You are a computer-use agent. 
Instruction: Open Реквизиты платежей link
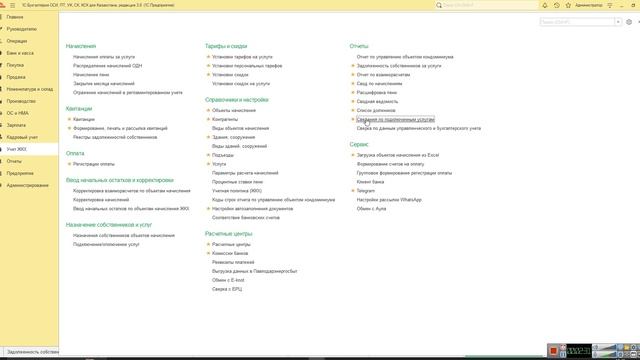point(233,262)
